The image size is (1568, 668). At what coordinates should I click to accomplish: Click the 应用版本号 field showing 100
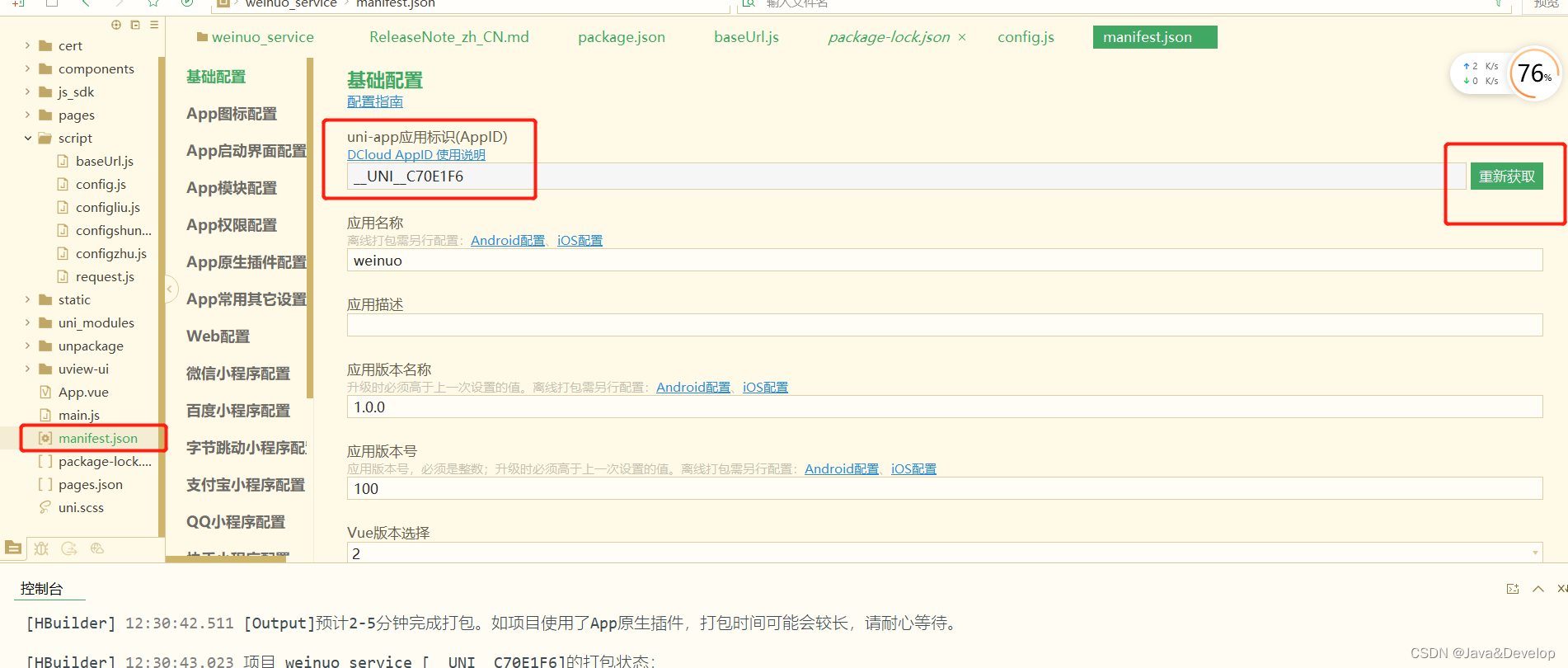coord(945,489)
